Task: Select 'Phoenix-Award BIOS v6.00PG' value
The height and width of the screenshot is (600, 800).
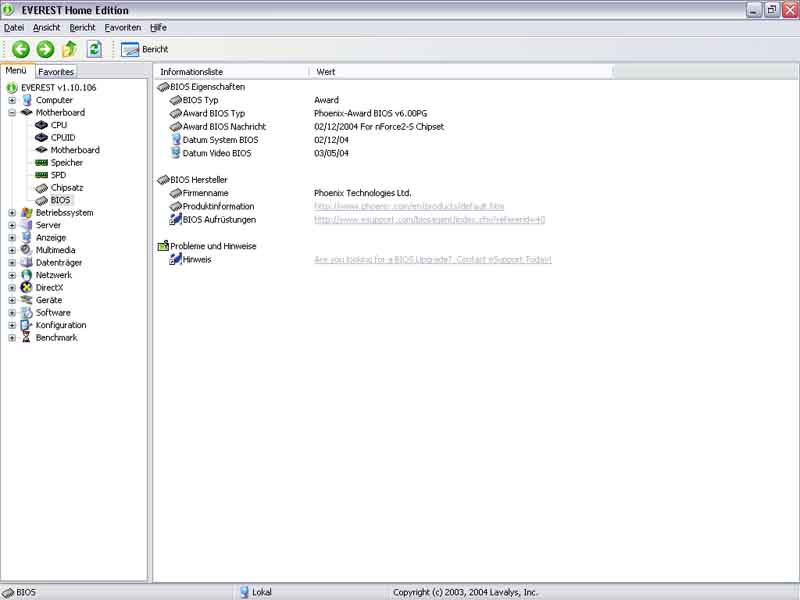Action: [x=370, y=114]
